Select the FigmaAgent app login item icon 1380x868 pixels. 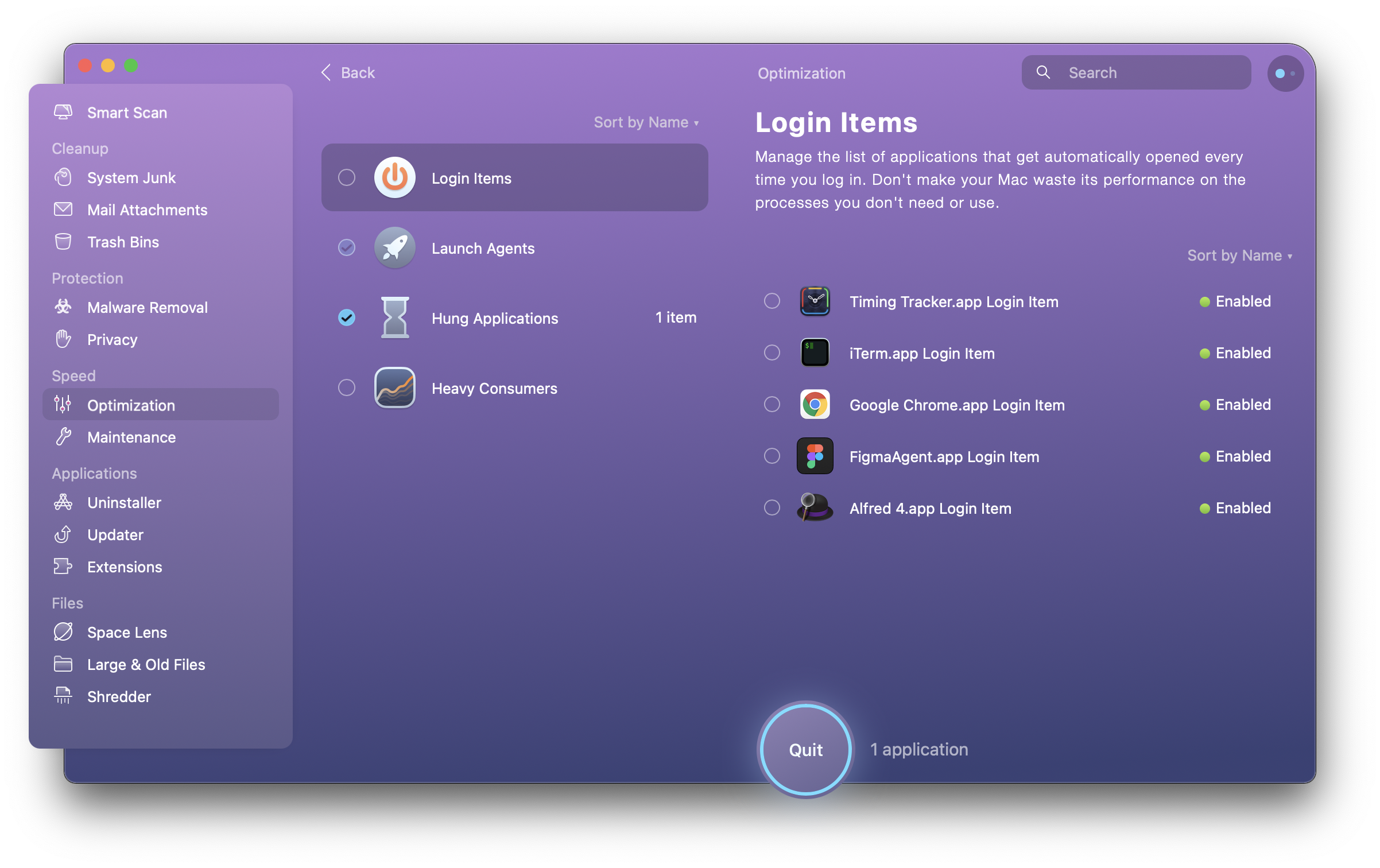(x=815, y=457)
